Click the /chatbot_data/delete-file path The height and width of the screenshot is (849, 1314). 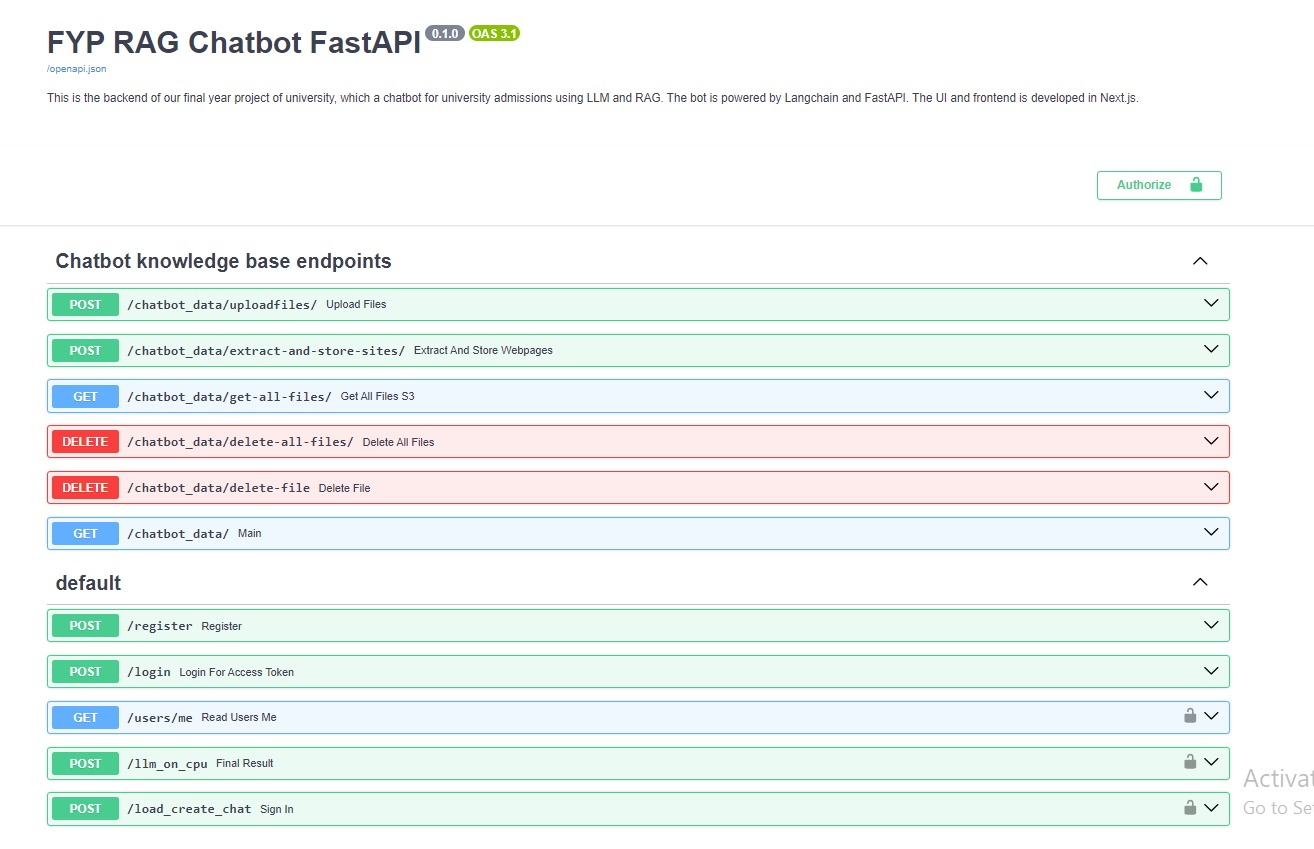218,488
